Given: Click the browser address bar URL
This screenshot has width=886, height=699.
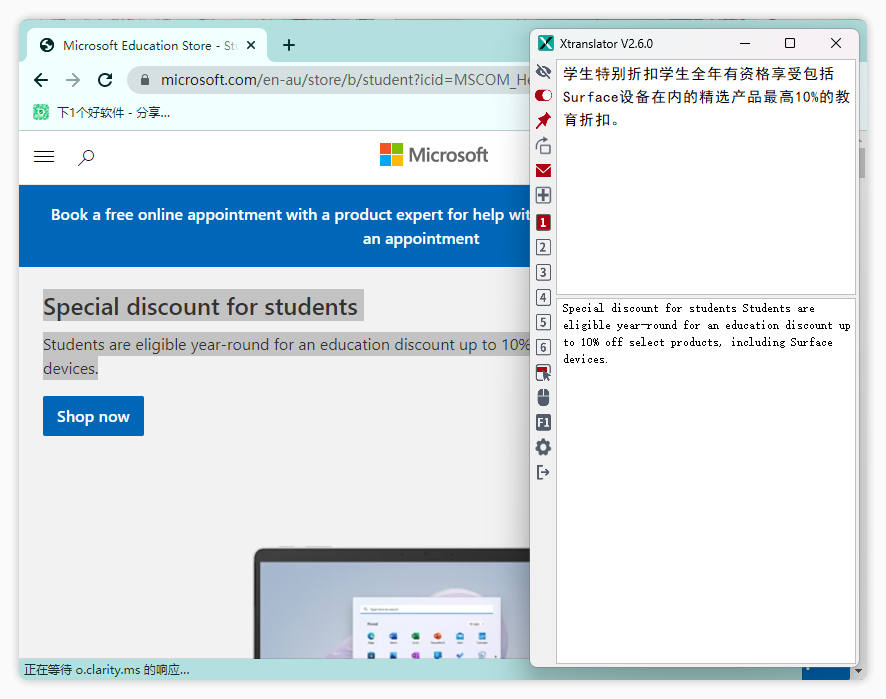Looking at the screenshot, I should click(x=345, y=80).
